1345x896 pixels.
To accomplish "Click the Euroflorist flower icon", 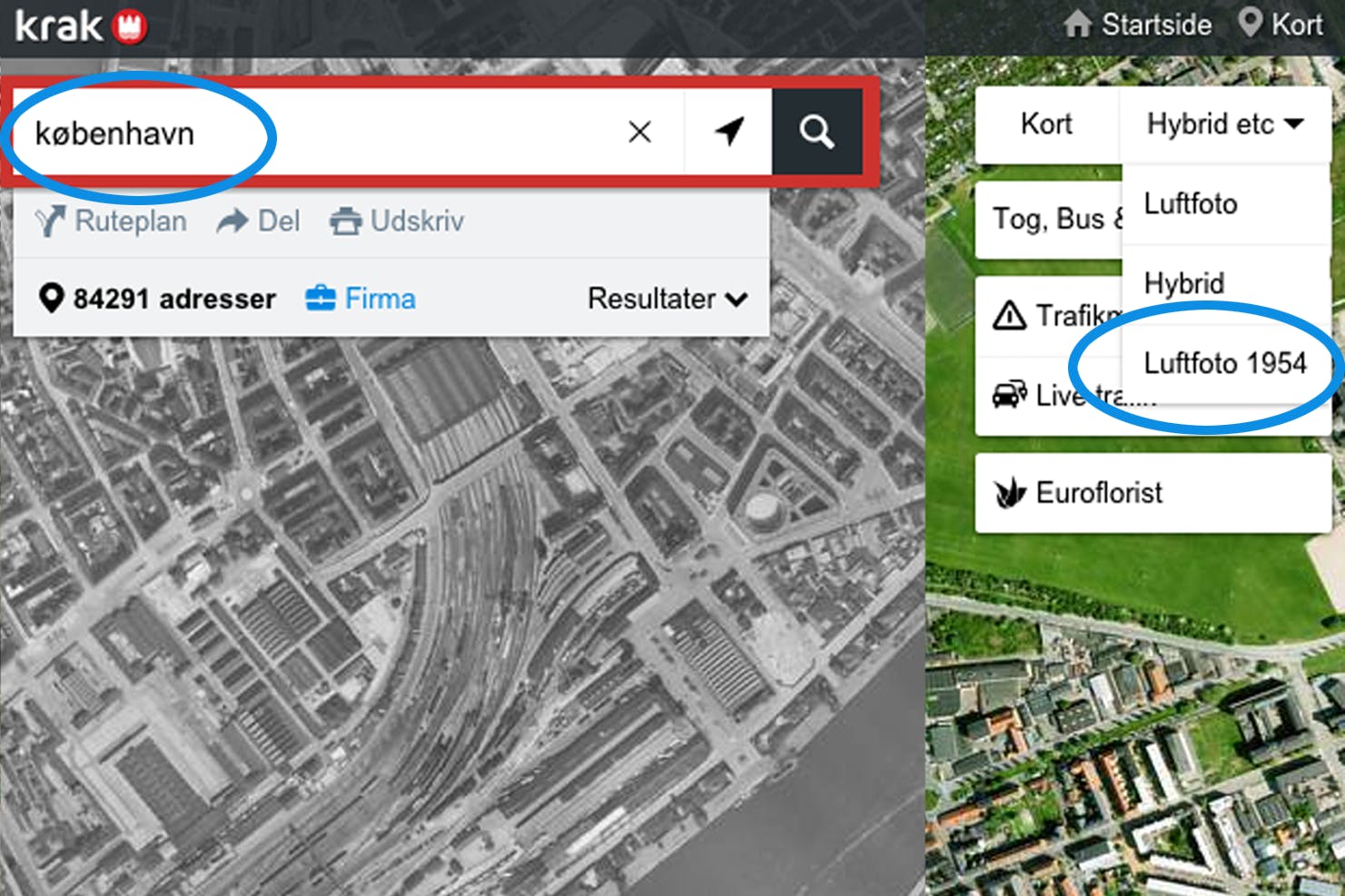I will (x=1009, y=493).
